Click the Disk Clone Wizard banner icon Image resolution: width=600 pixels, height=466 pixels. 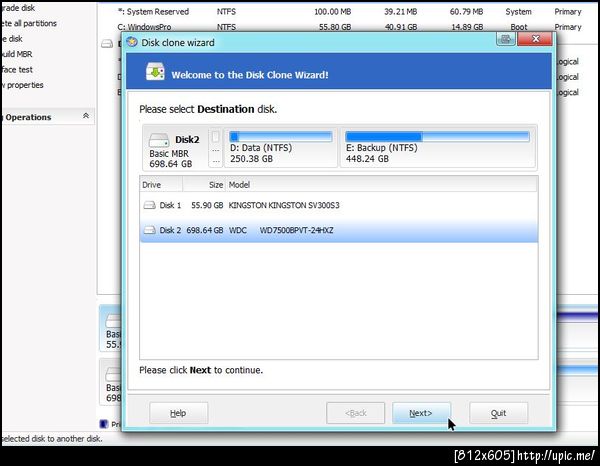pyautogui.click(x=155, y=72)
